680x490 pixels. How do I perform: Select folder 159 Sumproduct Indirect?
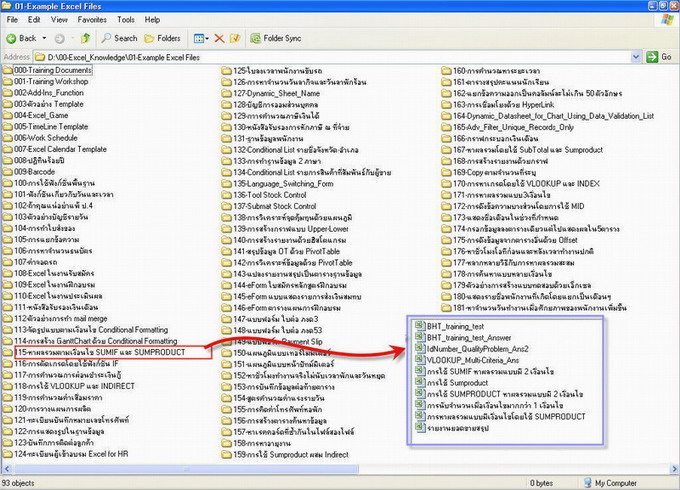click(x=285, y=454)
